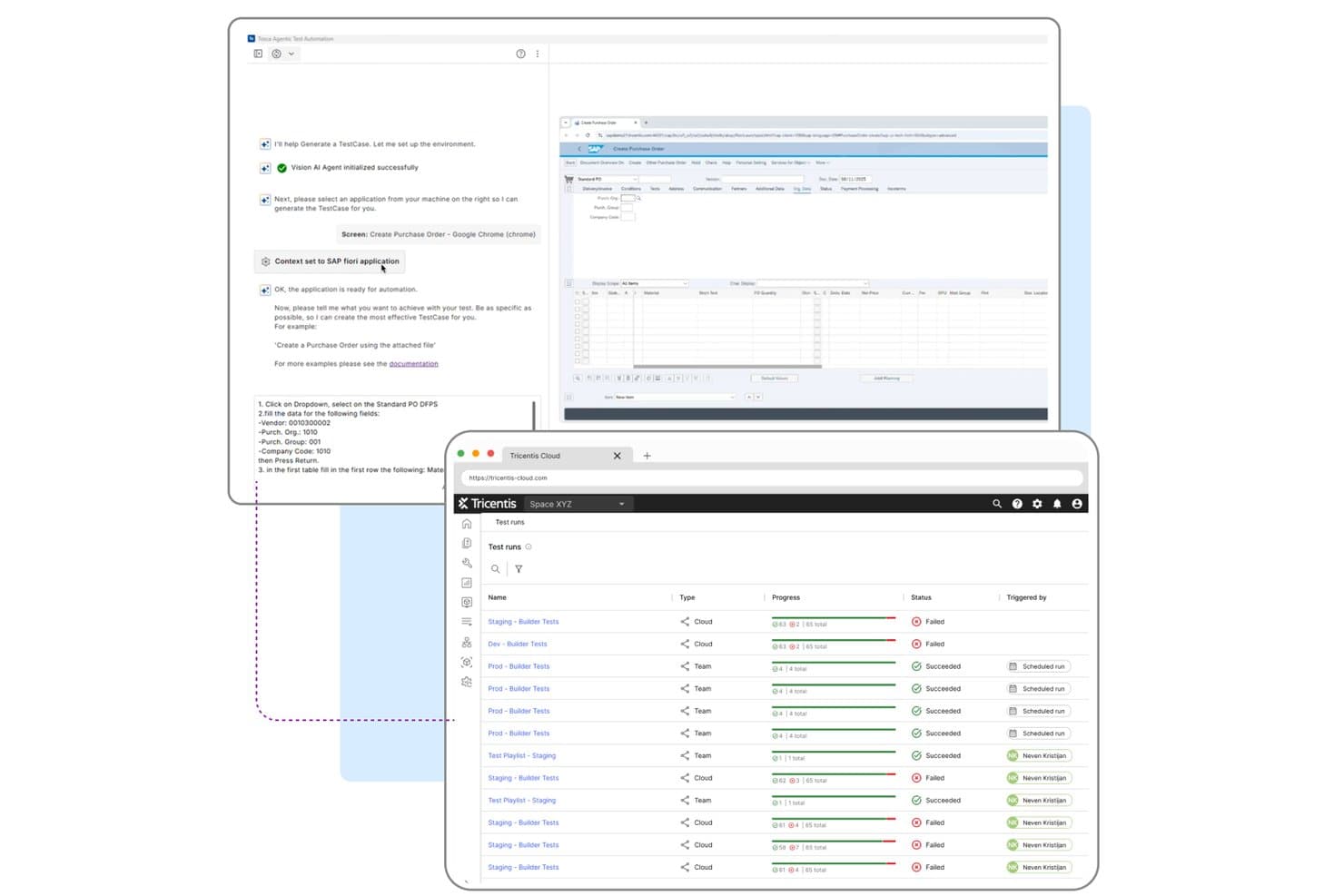Open the three-dot more menu in Tosca toolbar
The height and width of the screenshot is (896, 1344).
(x=538, y=54)
